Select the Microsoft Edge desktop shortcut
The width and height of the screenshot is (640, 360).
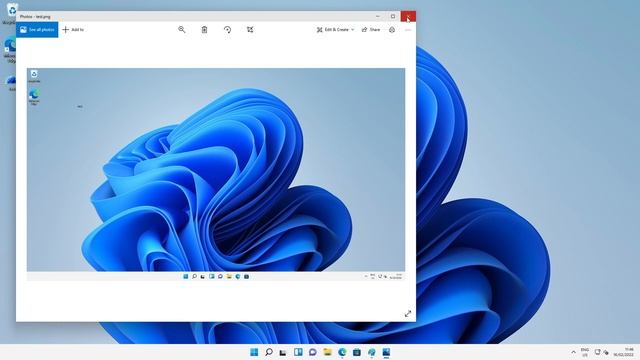[x=10, y=50]
